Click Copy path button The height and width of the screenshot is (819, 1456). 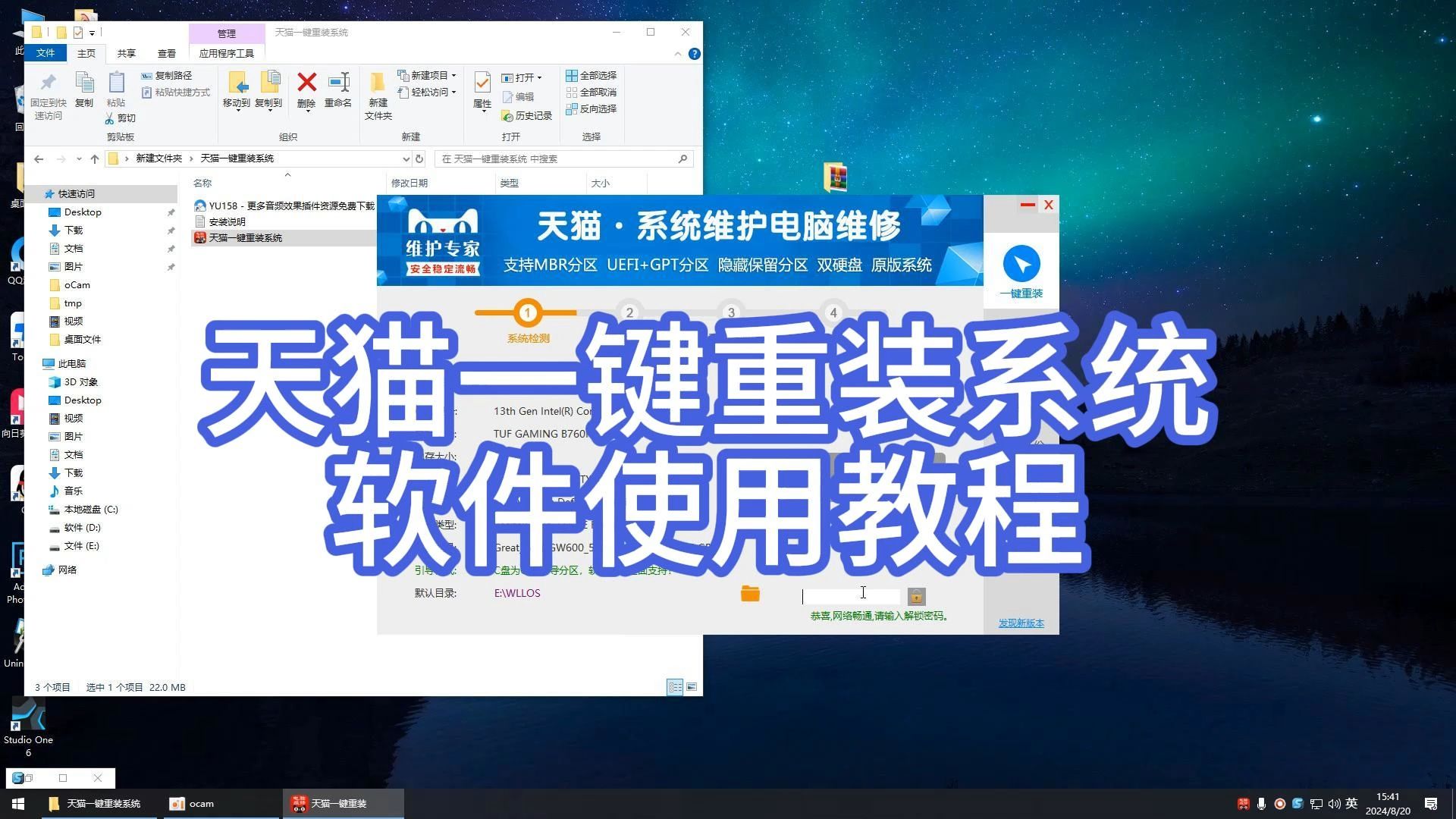click(166, 76)
